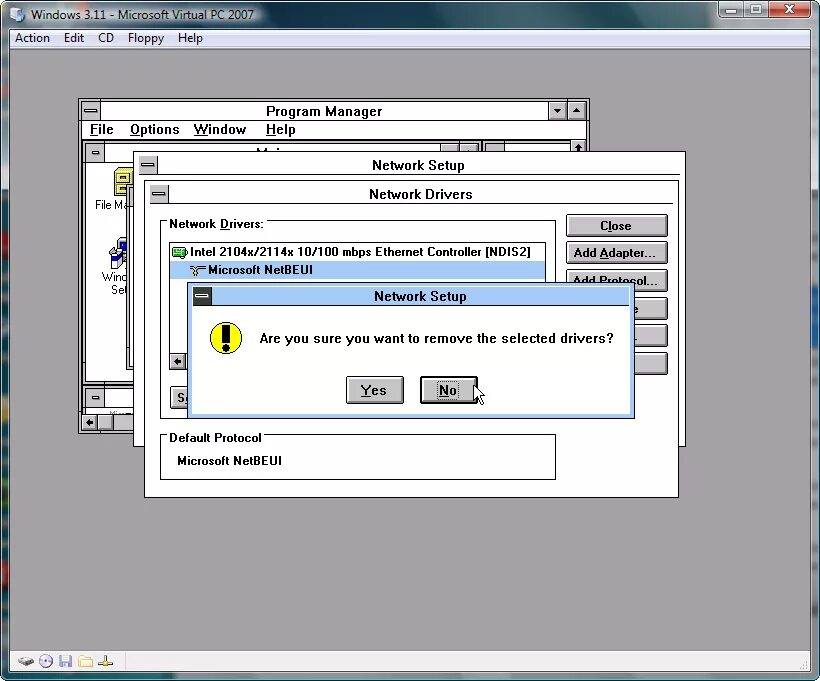The width and height of the screenshot is (820, 681).
Task: Open Program Manager's File menu
Action: click(x=101, y=129)
